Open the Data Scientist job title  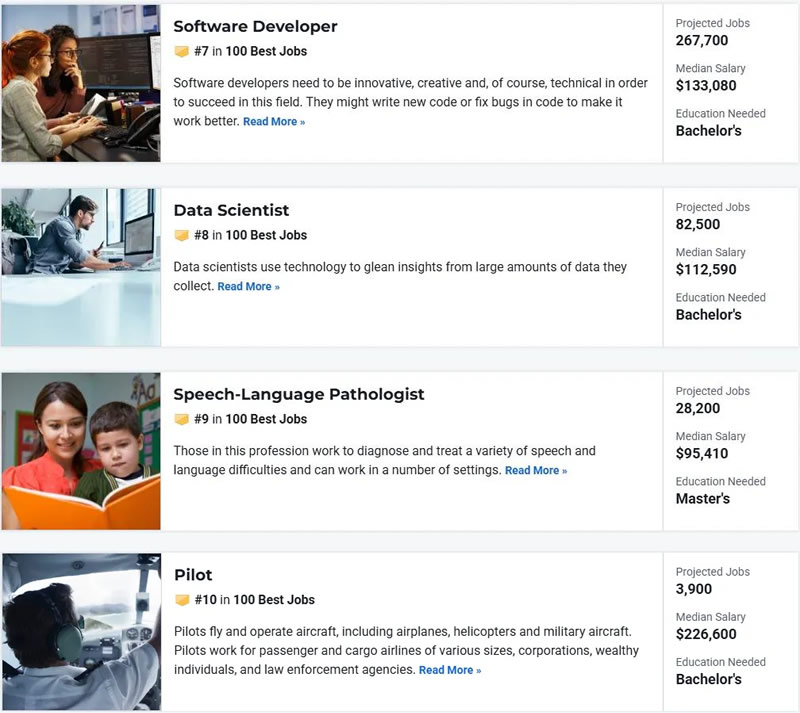click(231, 210)
